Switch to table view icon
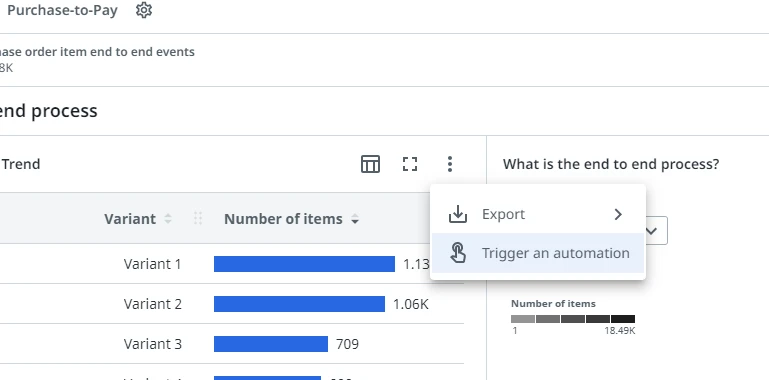Image resolution: width=769 pixels, height=380 pixels. point(370,164)
